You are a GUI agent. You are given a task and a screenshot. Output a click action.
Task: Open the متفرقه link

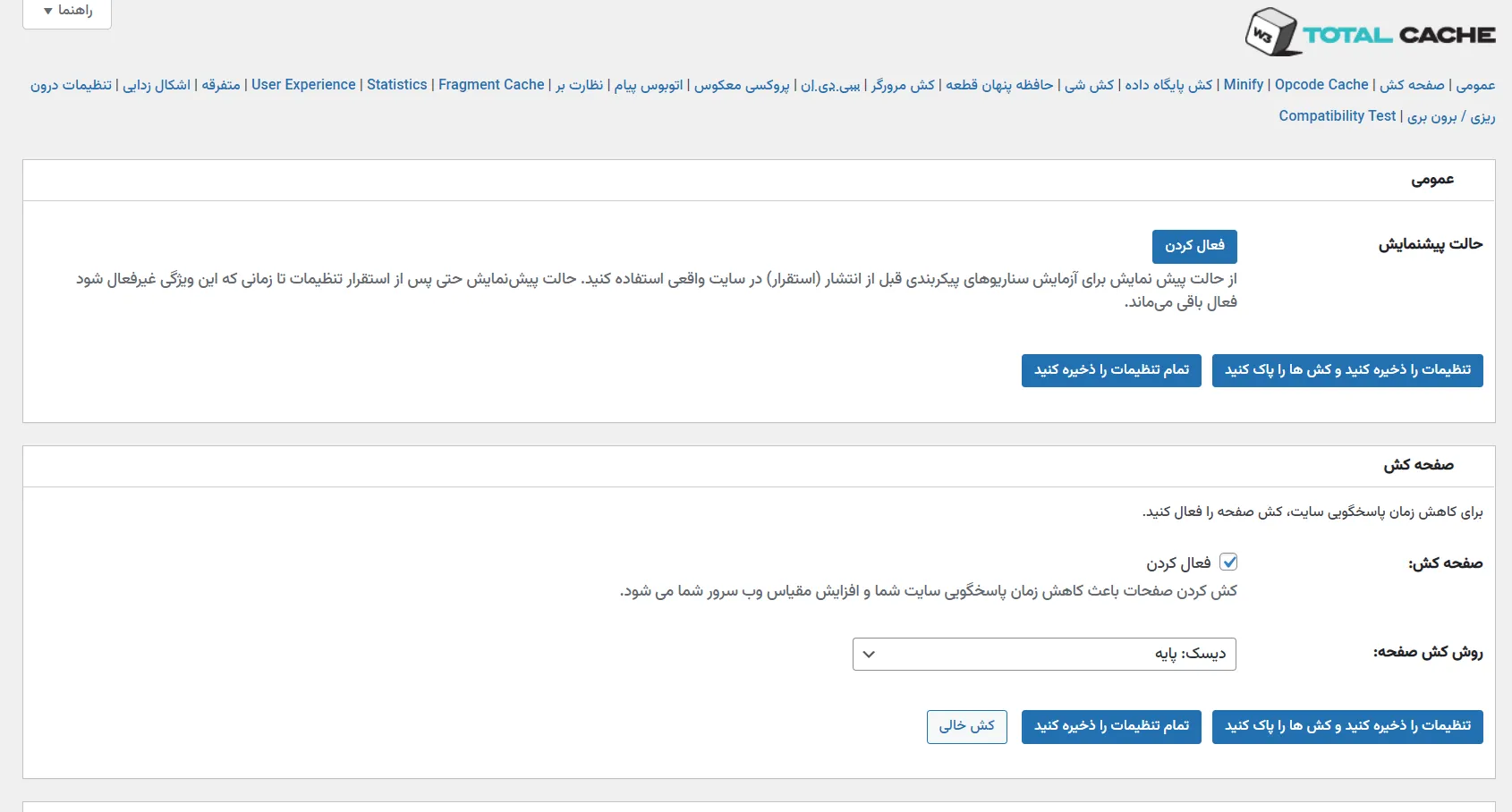[x=221, y=85]
